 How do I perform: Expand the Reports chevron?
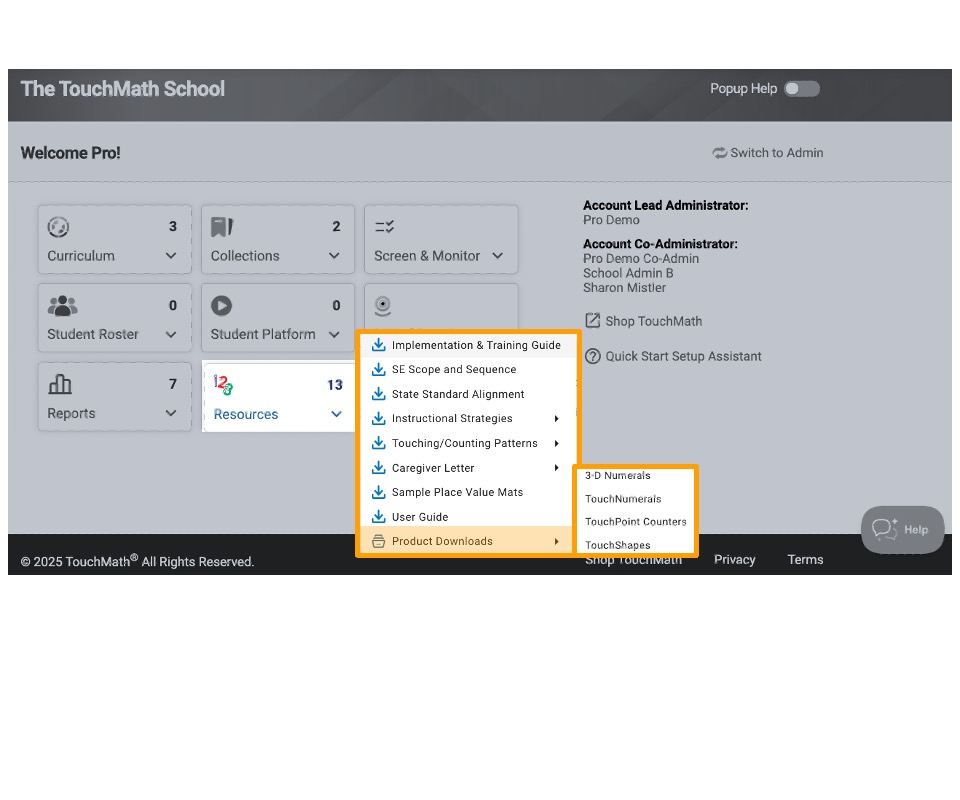click(171, 414)
